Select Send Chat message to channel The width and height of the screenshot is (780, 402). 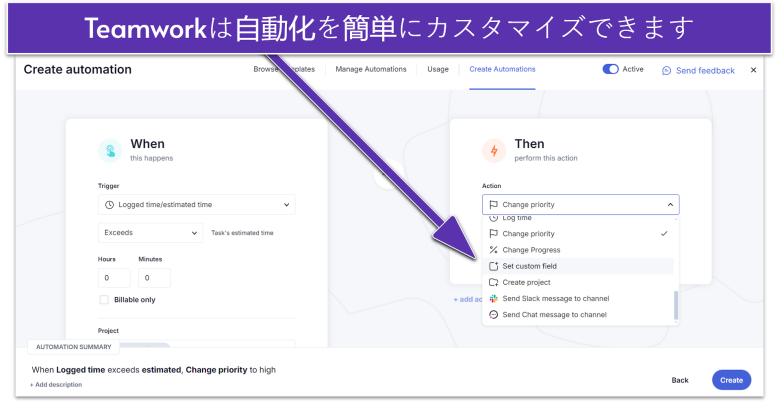pos(578,314)
